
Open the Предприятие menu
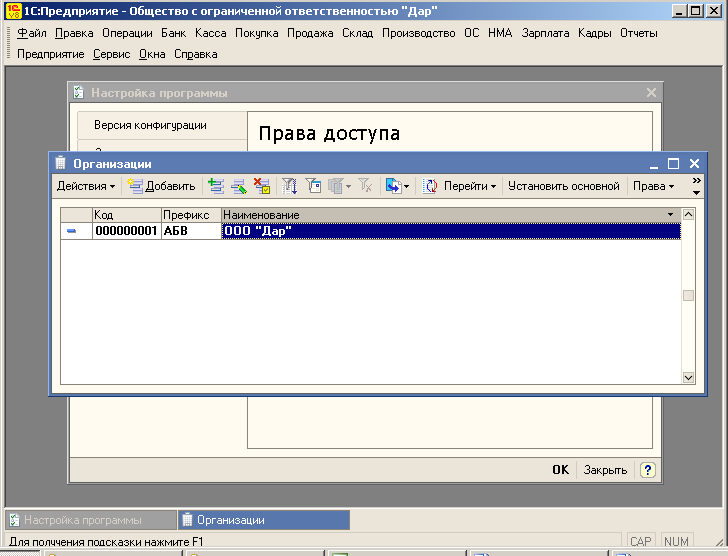(x=51, y=54)
